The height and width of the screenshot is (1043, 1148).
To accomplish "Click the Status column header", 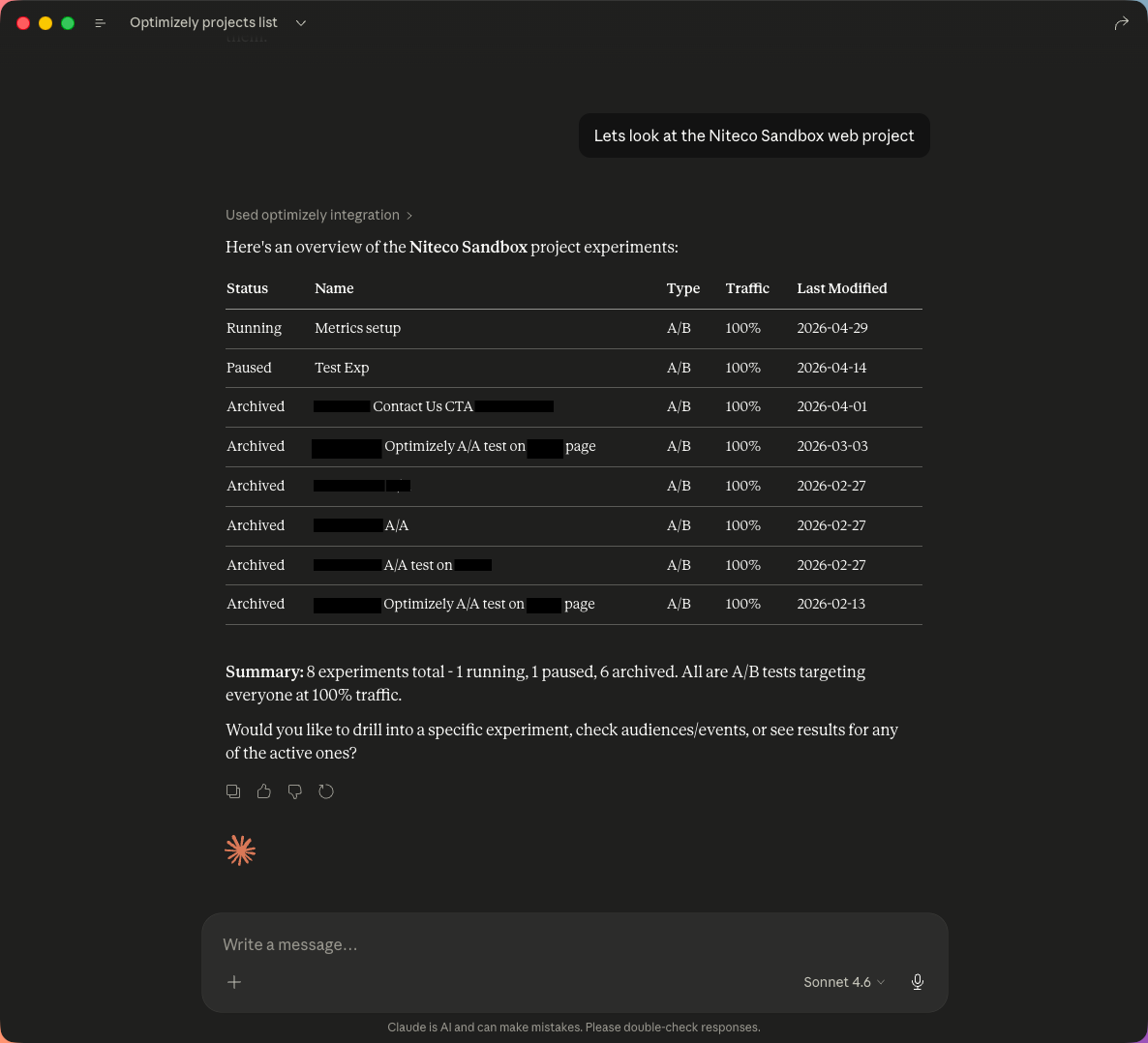I will (248, 288).
